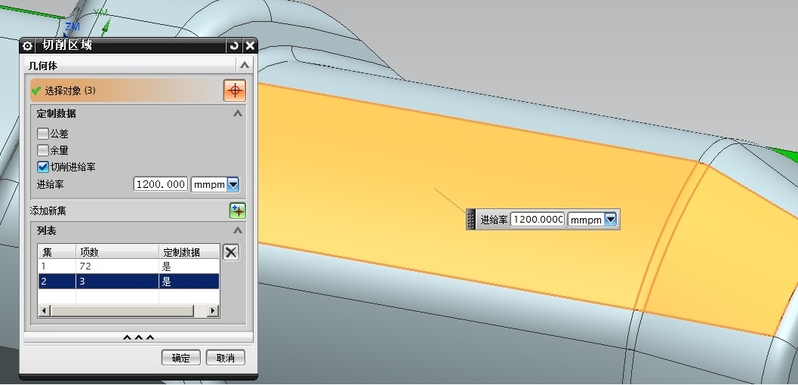Delete selected set with X icon
The height and width of the screenshot is (385, 798).
pyautogui.click(x=231, y=252)
